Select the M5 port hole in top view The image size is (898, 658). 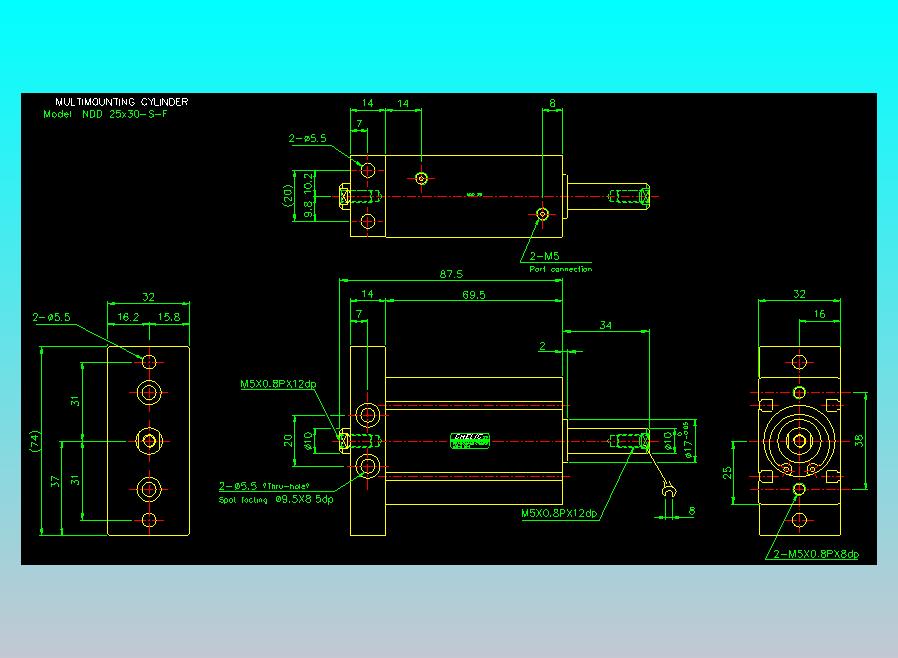point(542,214)
